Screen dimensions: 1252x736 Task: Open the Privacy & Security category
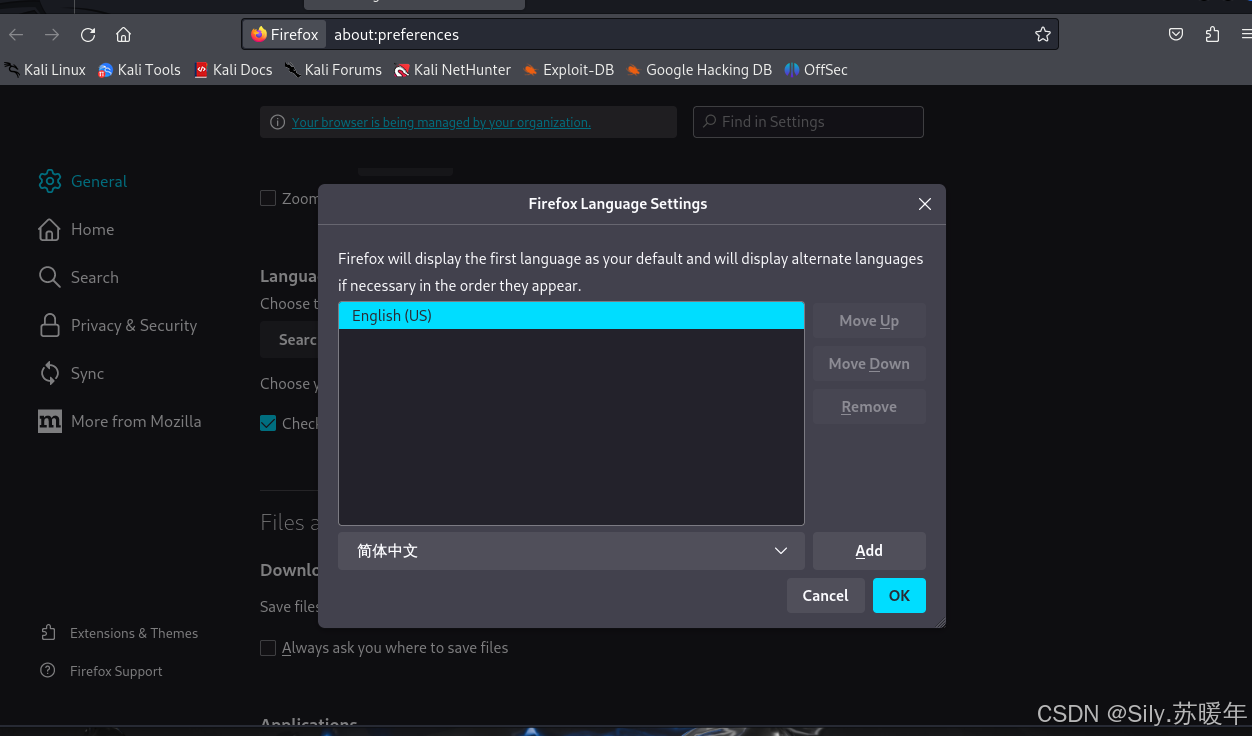coord(117,325)
